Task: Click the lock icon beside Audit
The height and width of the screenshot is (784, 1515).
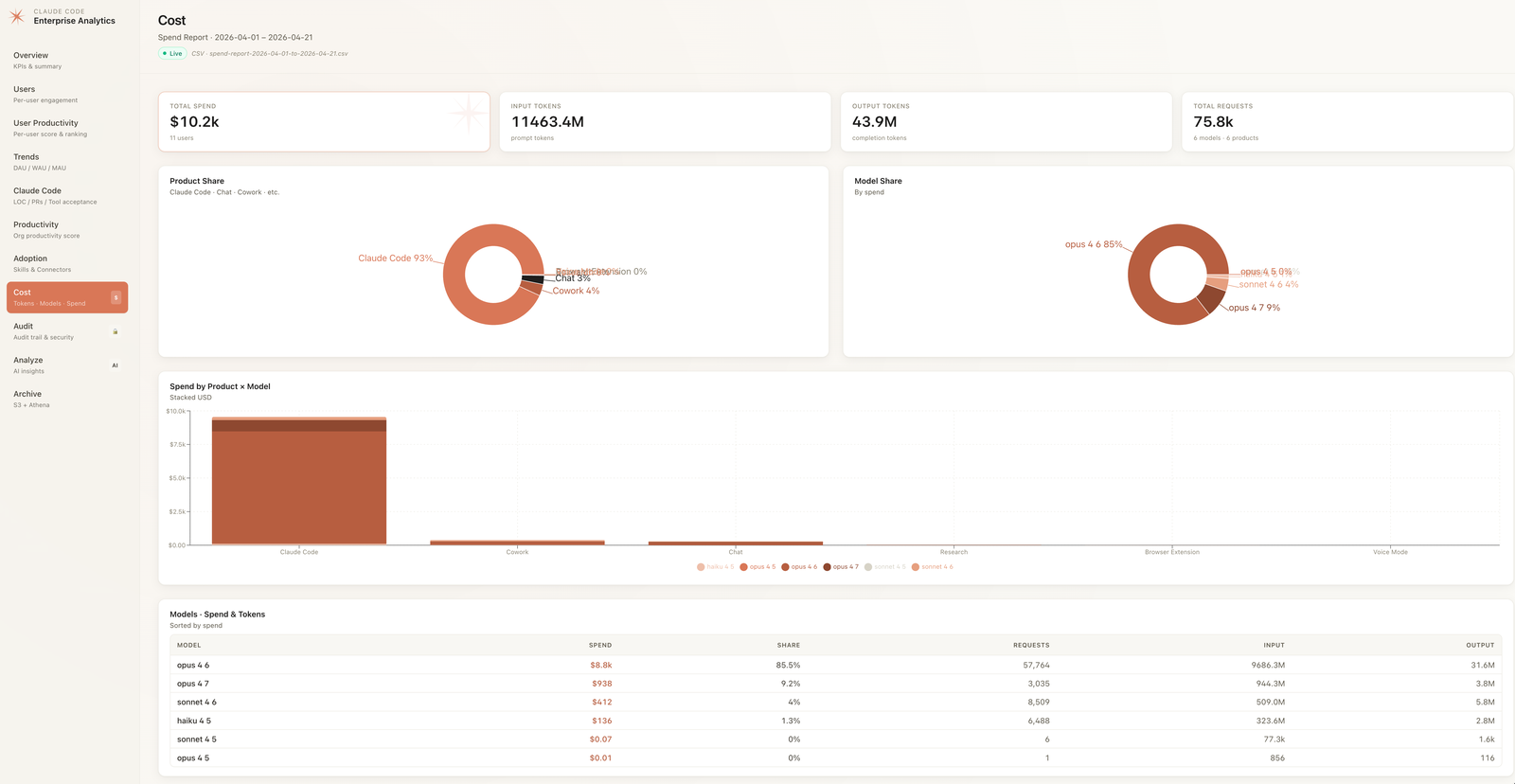Action: coord(116,331)
